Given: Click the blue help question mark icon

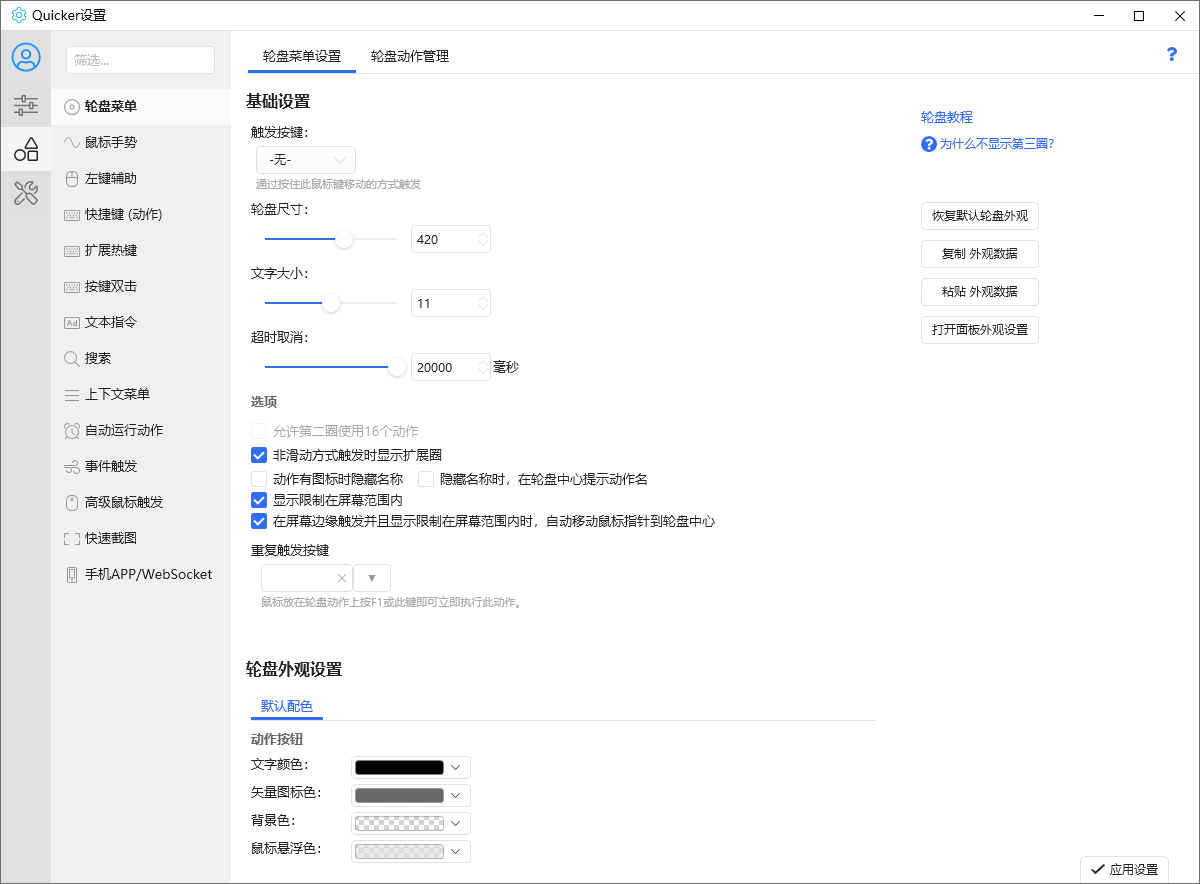Looking at the screenshot, I should click(1172, 55).
